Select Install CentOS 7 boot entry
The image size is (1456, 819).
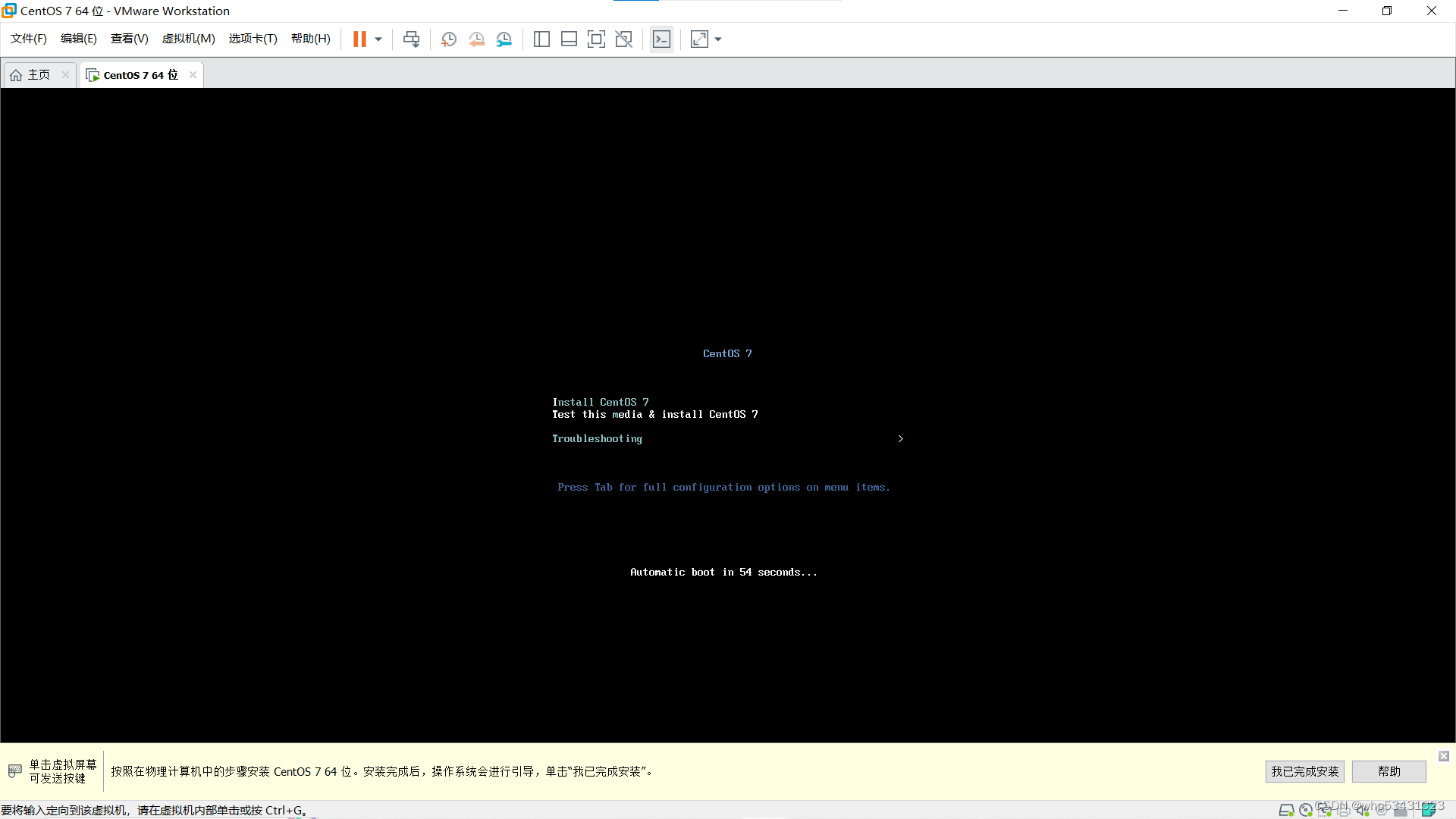coord(601,402)
